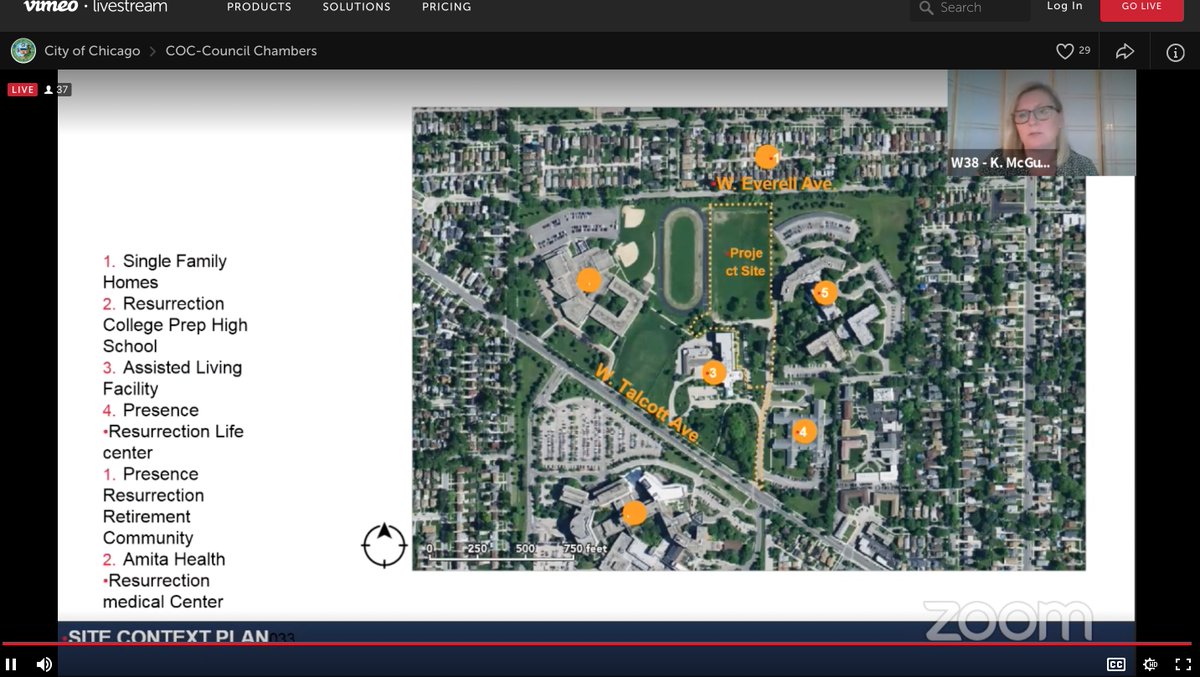Screen dimensions: 1200x677
Task: Open the PRICING menu item
Action: coord(446,7)
